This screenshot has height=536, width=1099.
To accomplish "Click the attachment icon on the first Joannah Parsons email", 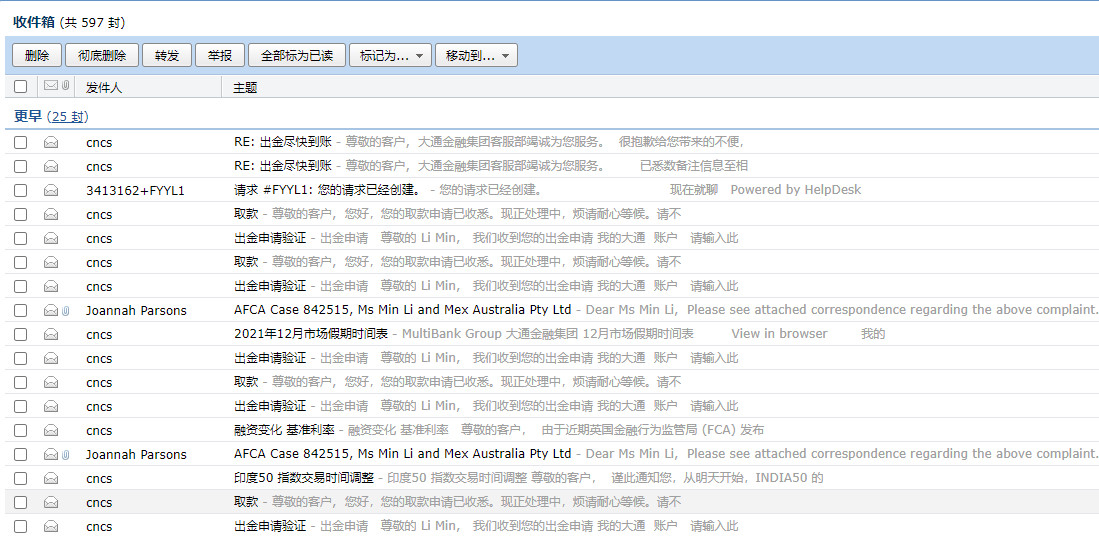I will click(x=65, y=311).
